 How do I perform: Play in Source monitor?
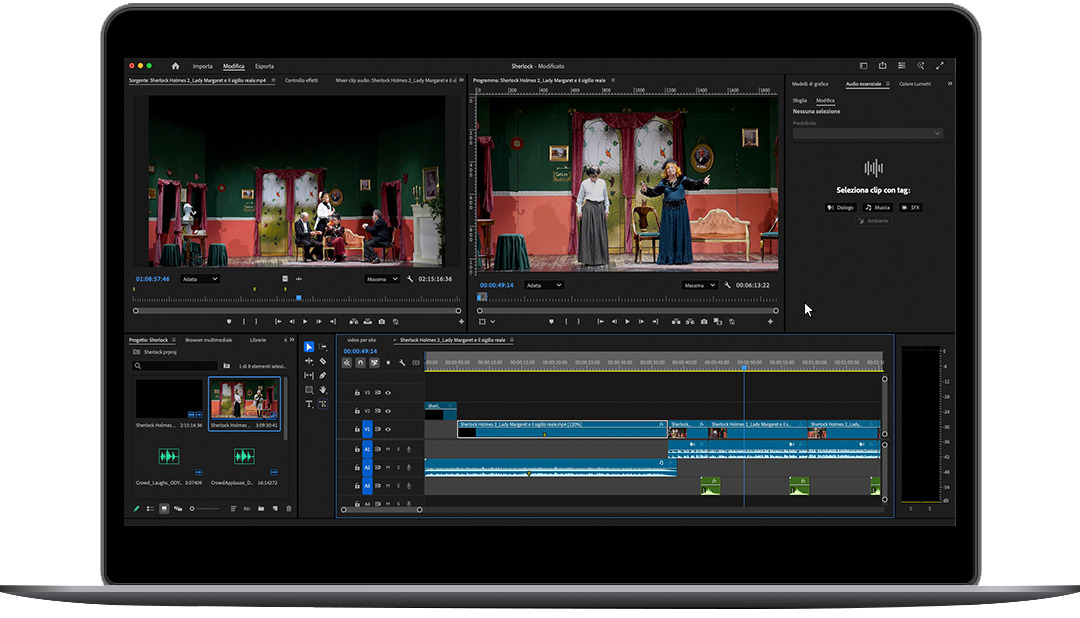(x=305, y=322)
